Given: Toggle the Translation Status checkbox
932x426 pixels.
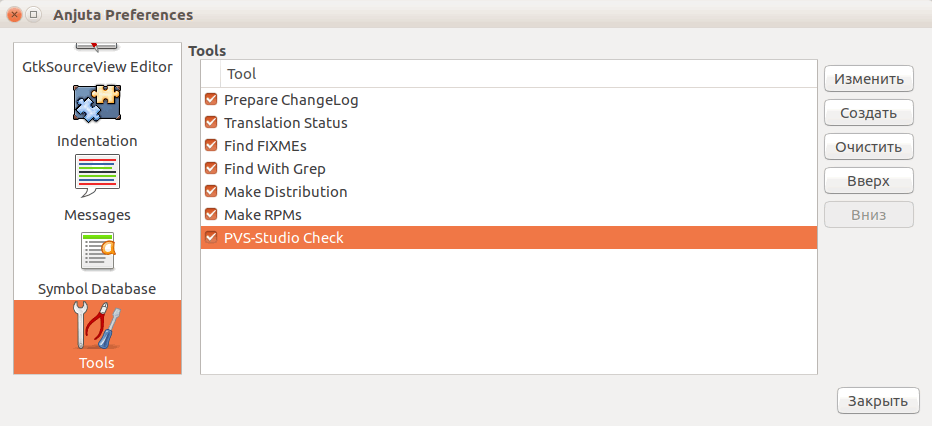Looking at the screenshot, I should coord(211,122).
